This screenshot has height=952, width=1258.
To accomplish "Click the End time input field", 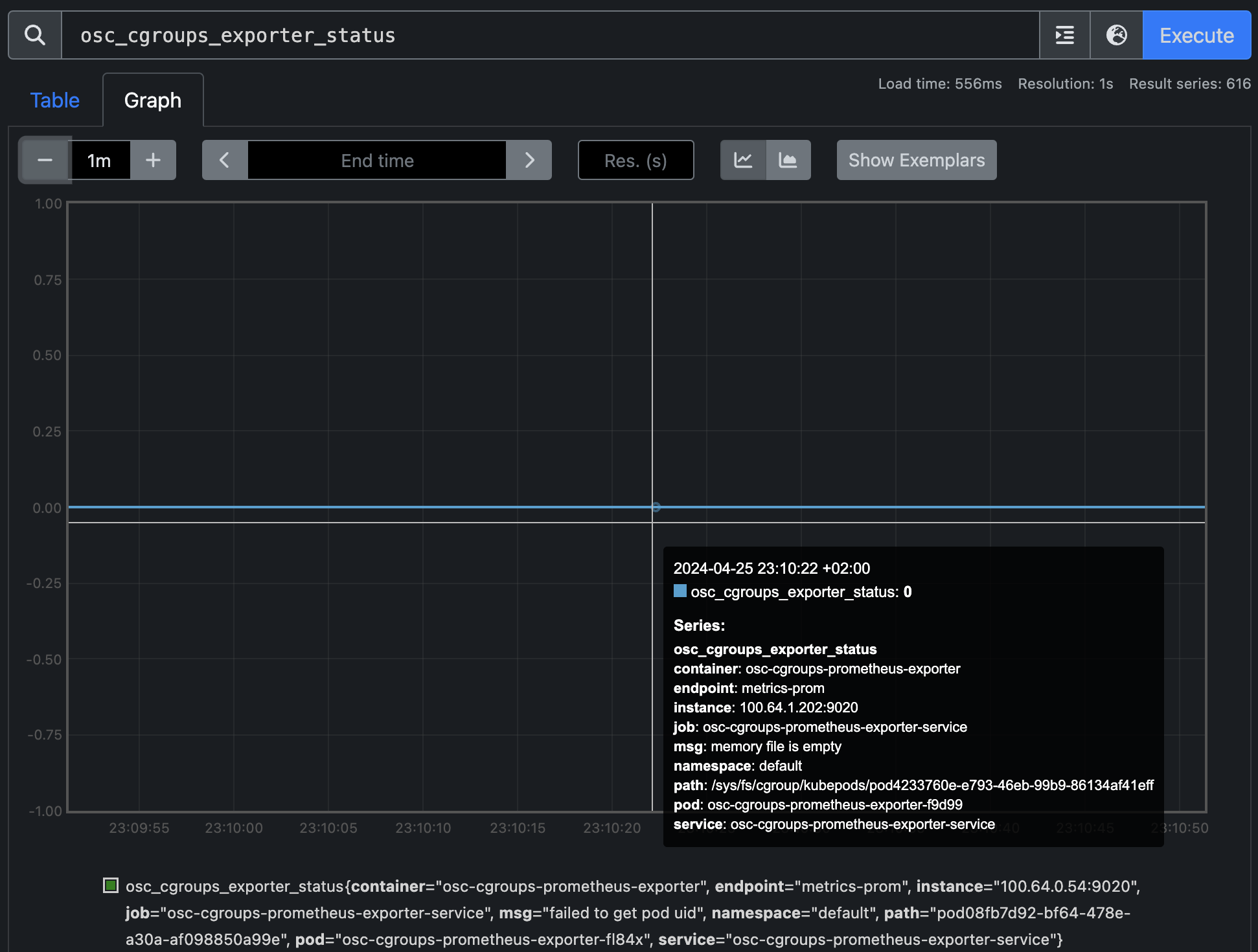I will (377, 160).
